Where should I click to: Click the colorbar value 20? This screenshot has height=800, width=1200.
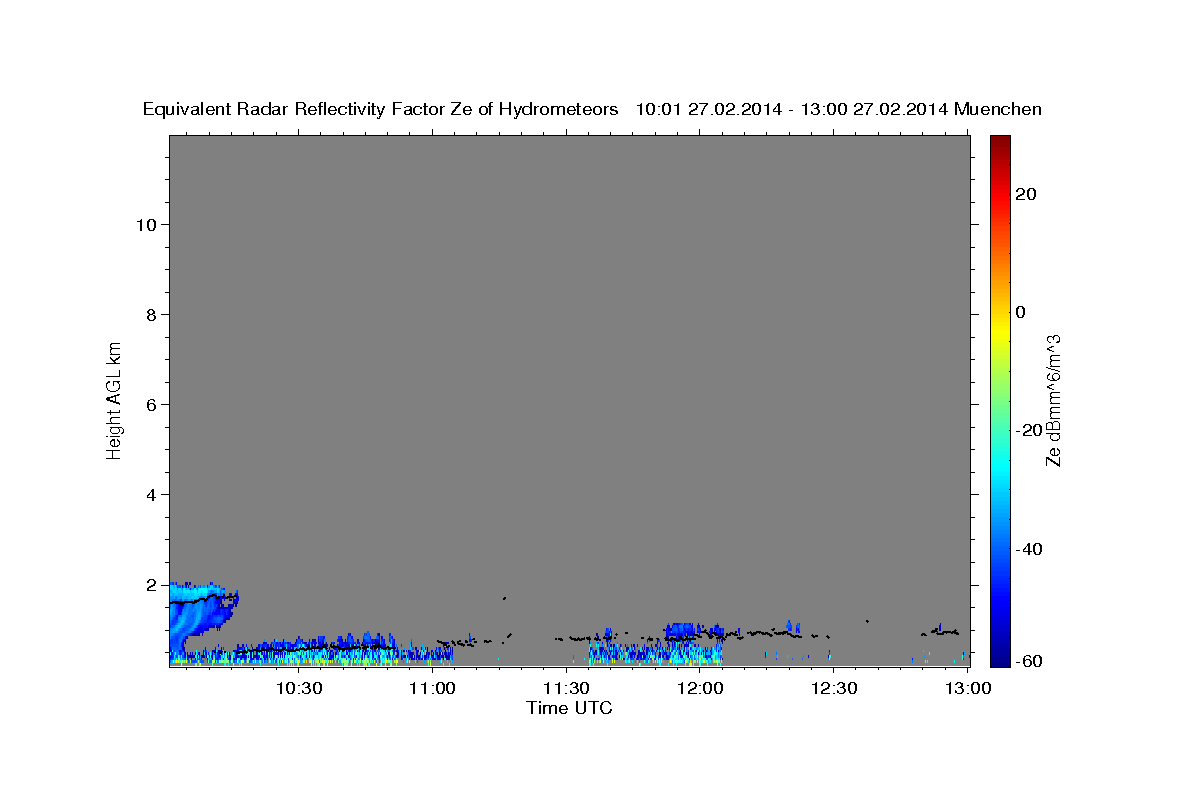[1026, 194]
